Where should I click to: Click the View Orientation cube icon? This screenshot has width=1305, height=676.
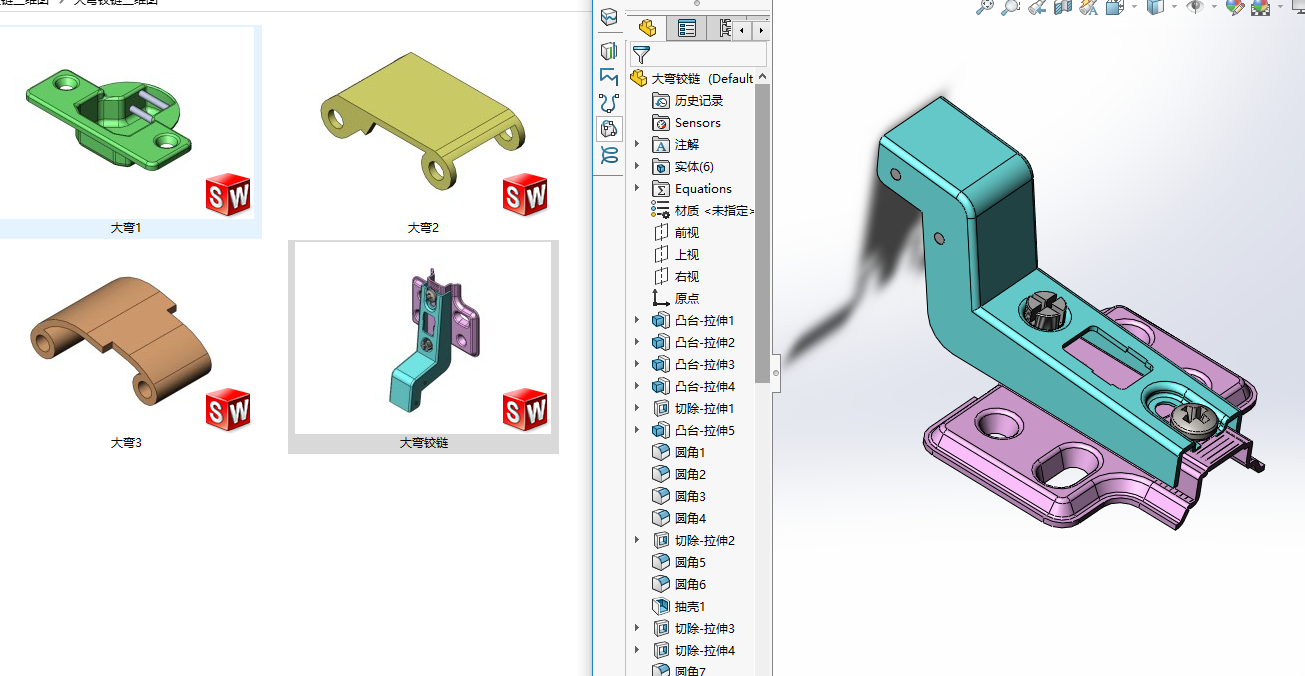click(x=1114, y=6)
